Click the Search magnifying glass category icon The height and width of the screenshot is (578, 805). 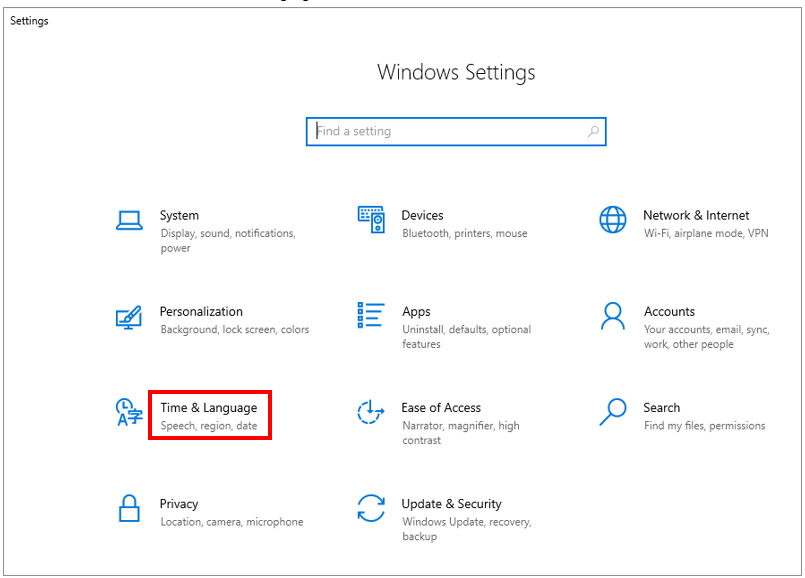click(x=612, y=411)
